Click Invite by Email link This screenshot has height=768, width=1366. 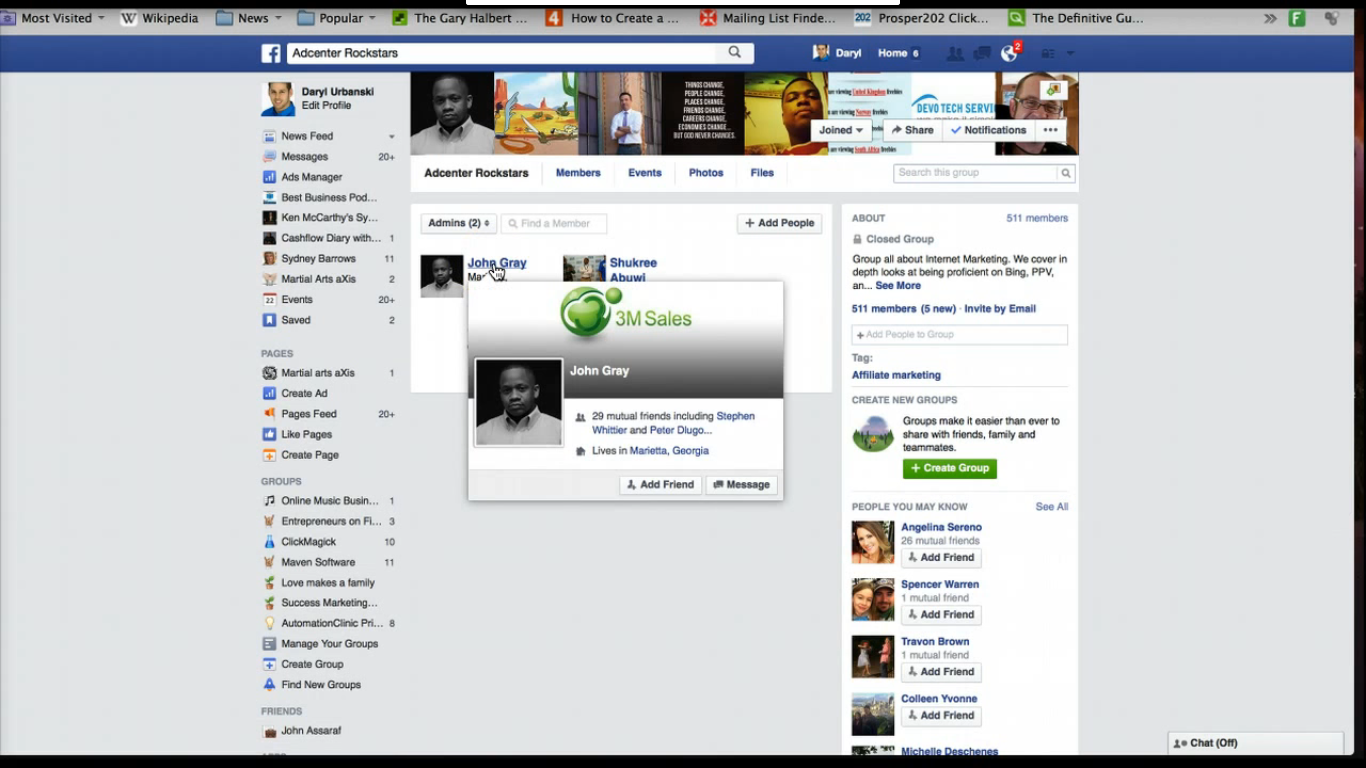[1000, 309]
